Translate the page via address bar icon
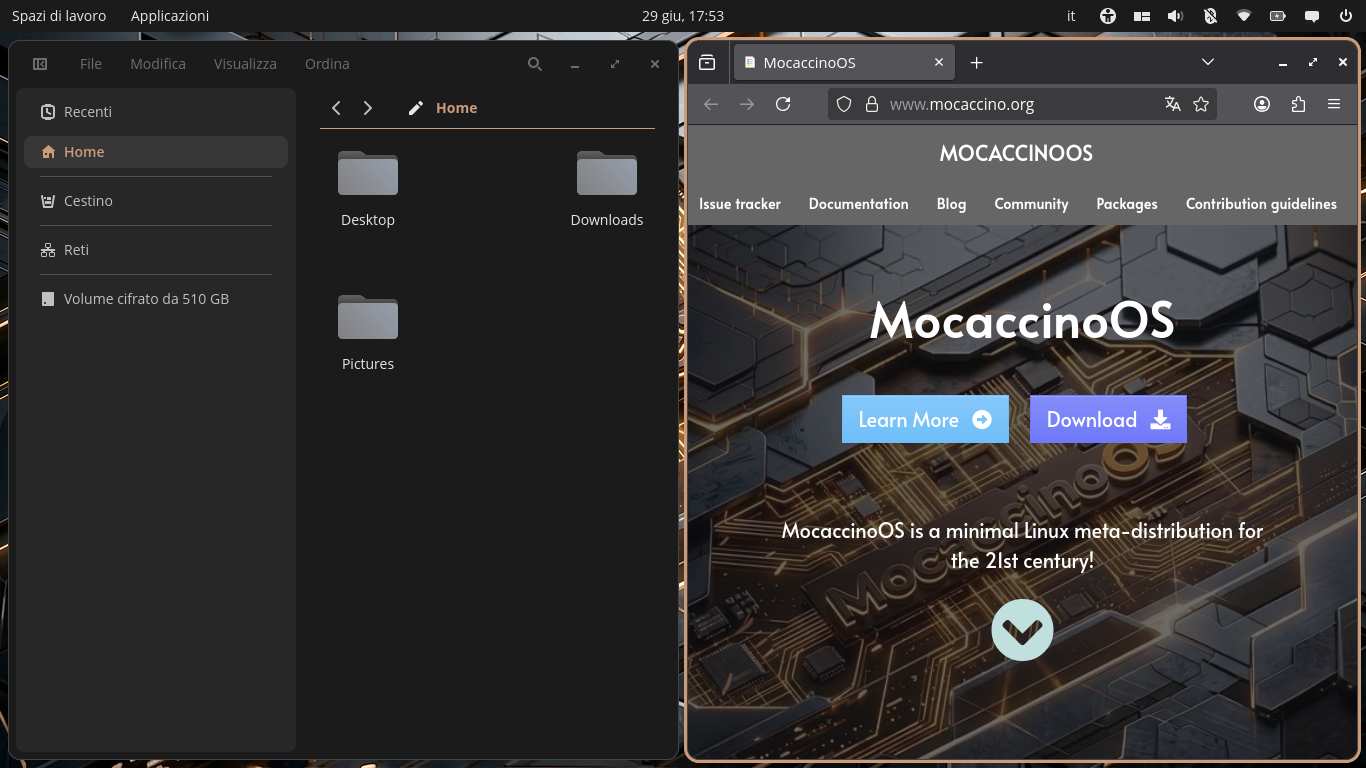 1173,104
